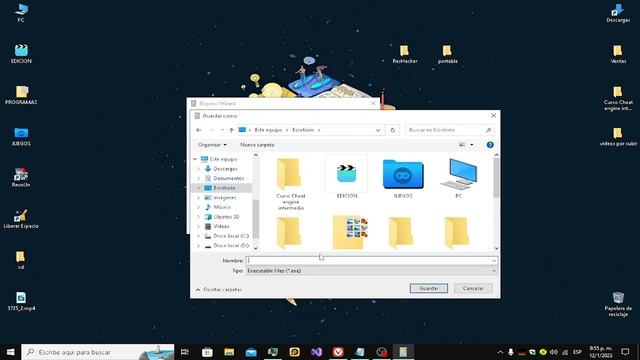
Task: Click the Buscar en Escritorio search box
Action: (x=449, y=130)
